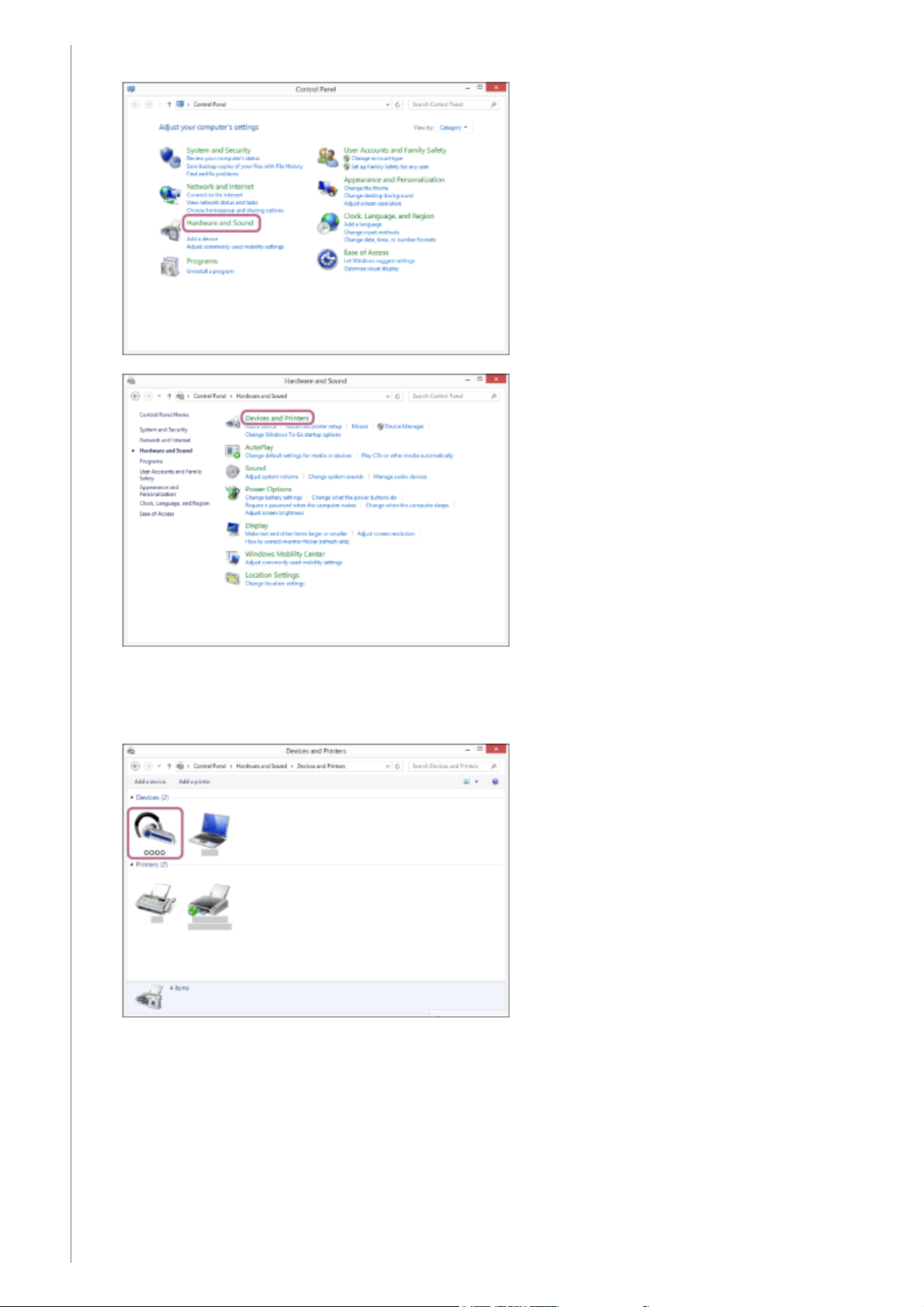
Task: Click Add a device in Devices and Printers toolbar
Action: (150, 782)
